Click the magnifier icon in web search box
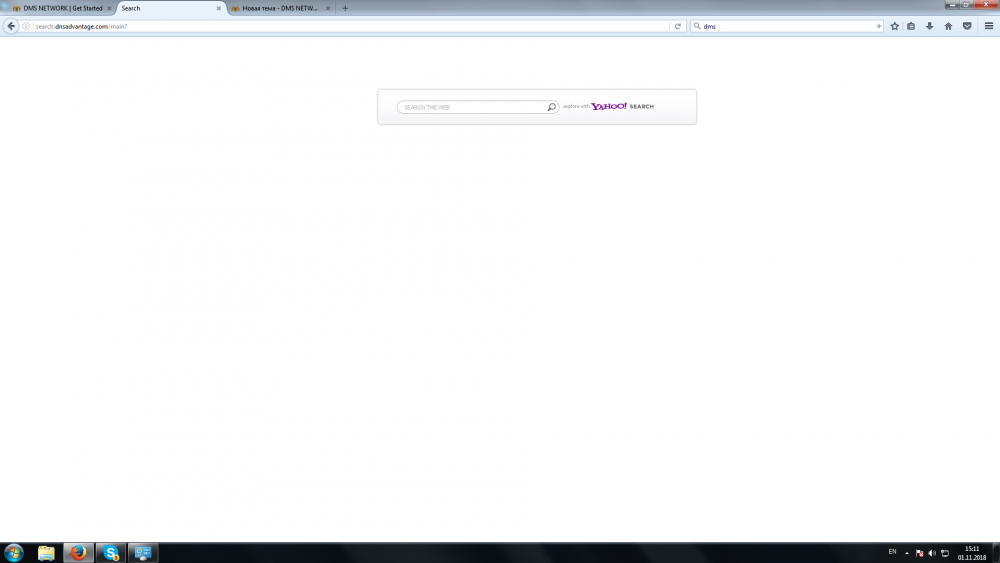 [x=551, y=107]
